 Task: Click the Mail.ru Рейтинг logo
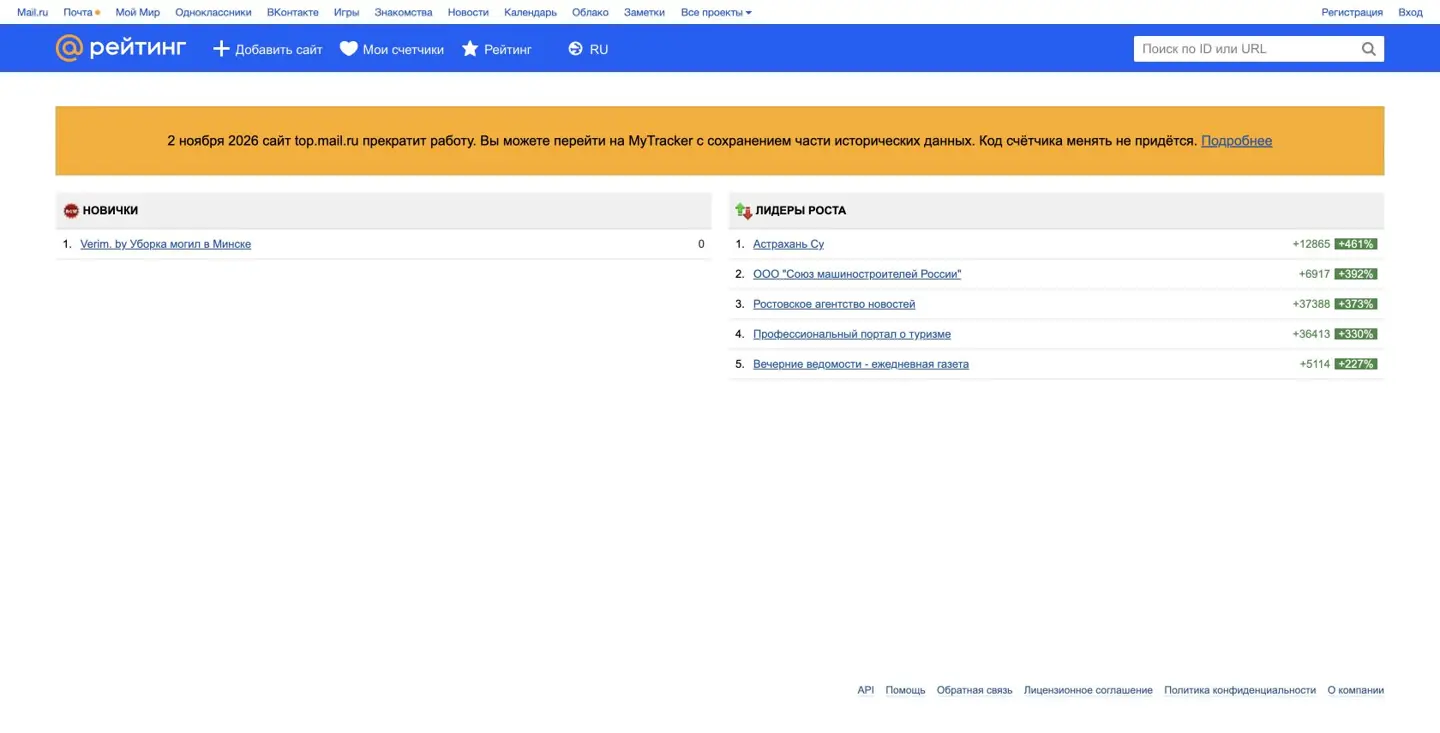[121, 48]
